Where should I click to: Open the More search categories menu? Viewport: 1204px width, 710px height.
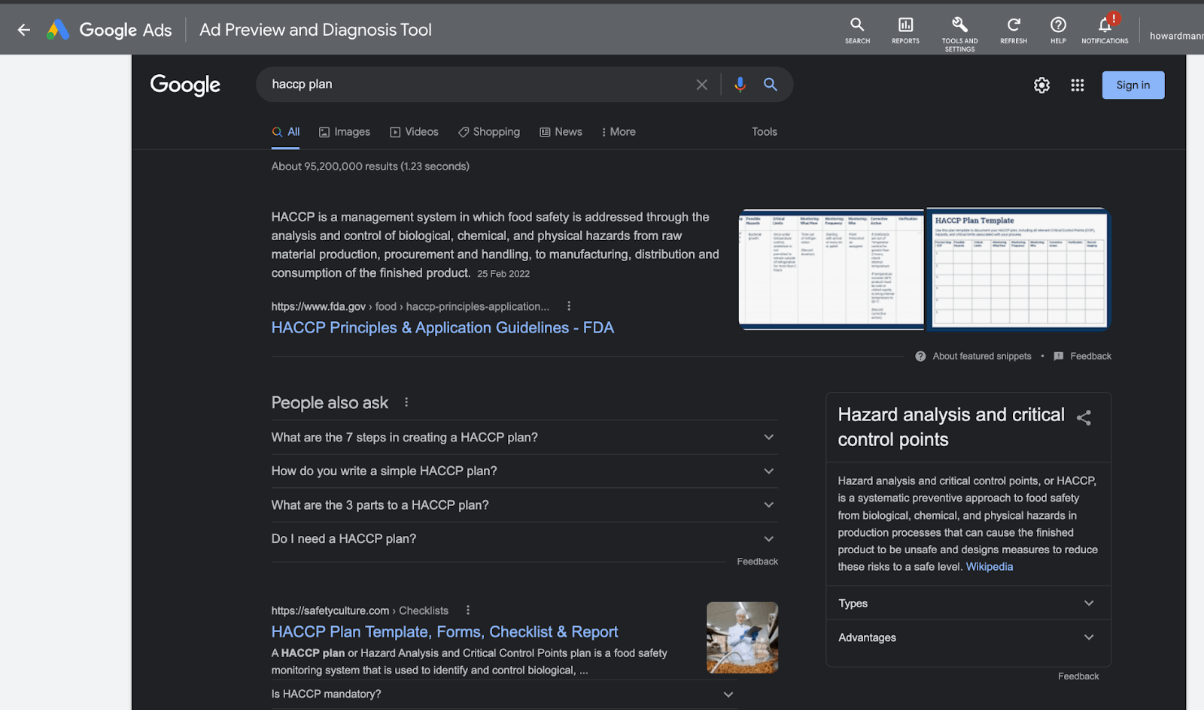[x=618, y=132]
